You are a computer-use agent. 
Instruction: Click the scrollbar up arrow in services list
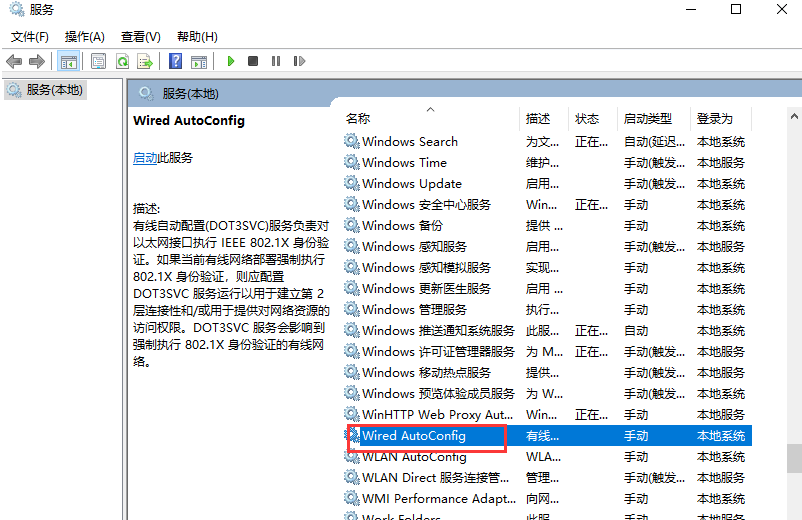coord(794,117)
